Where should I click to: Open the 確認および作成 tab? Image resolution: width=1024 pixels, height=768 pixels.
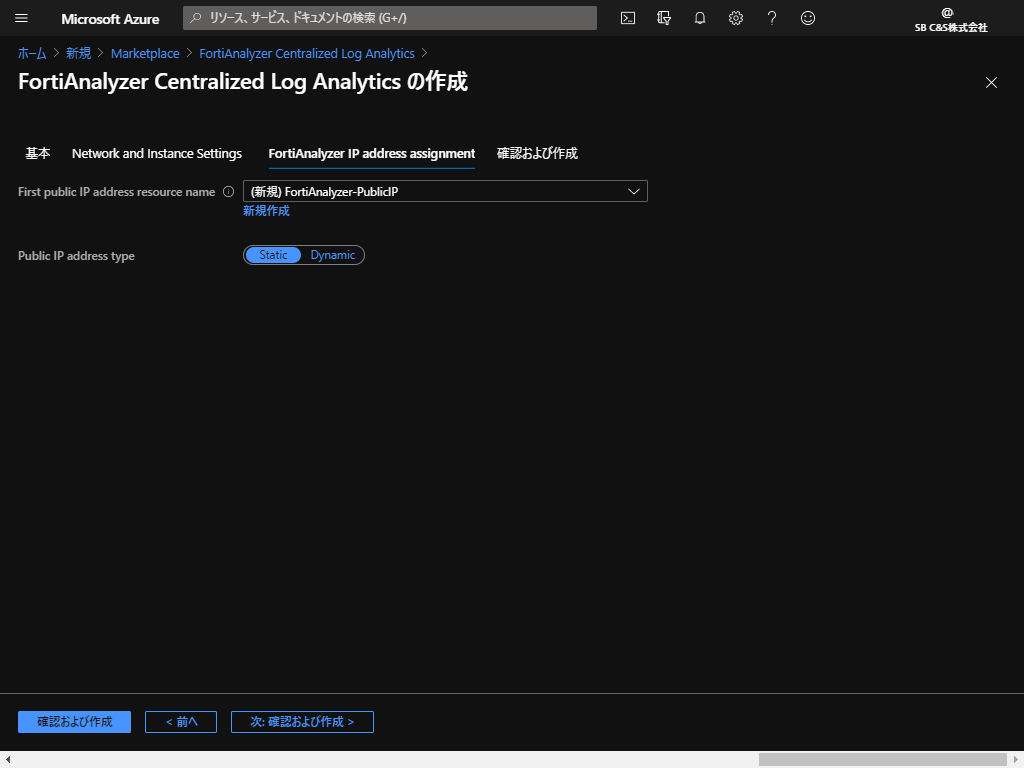pos(537,153)
